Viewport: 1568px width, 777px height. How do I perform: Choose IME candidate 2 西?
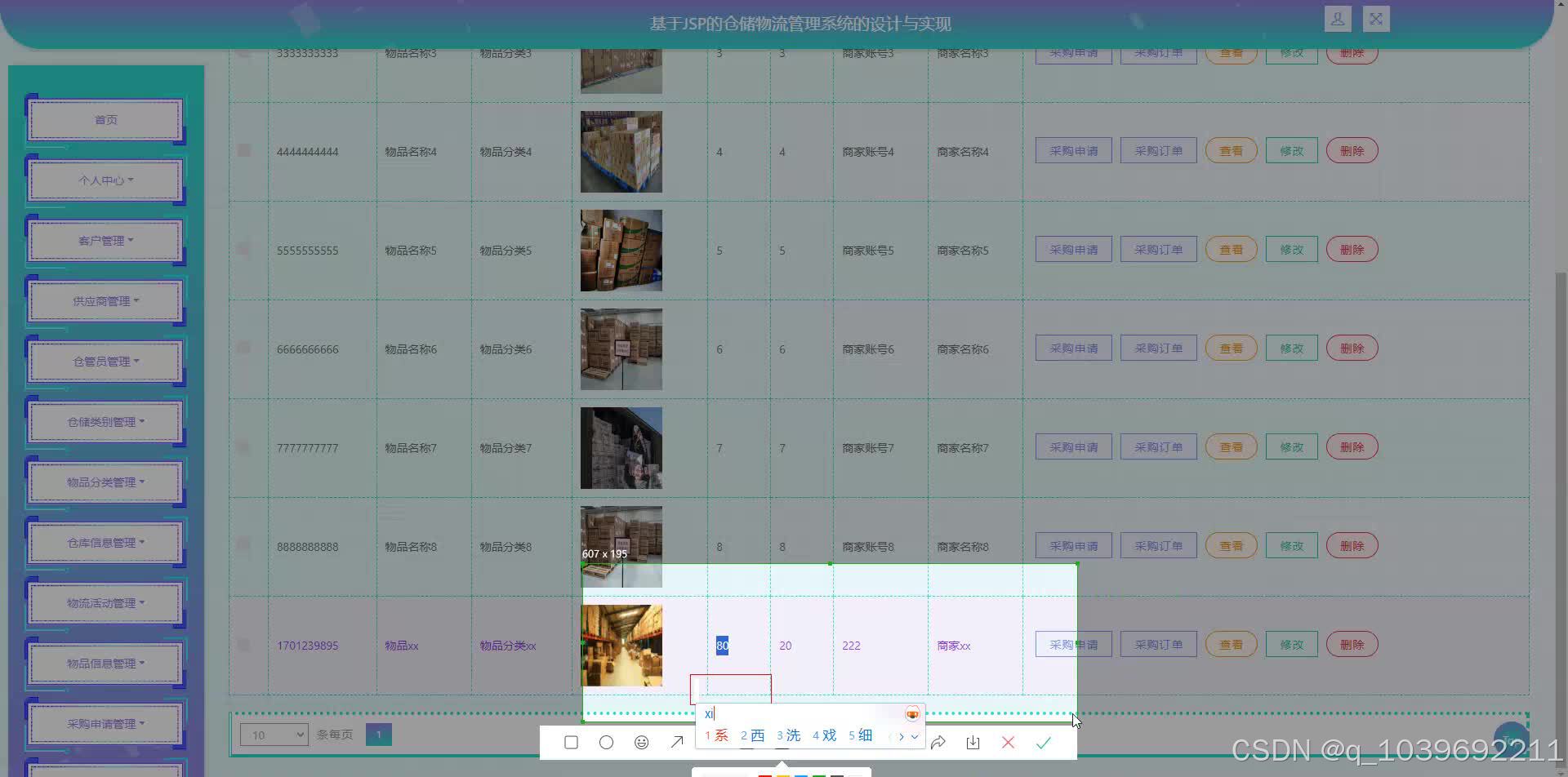752,736
